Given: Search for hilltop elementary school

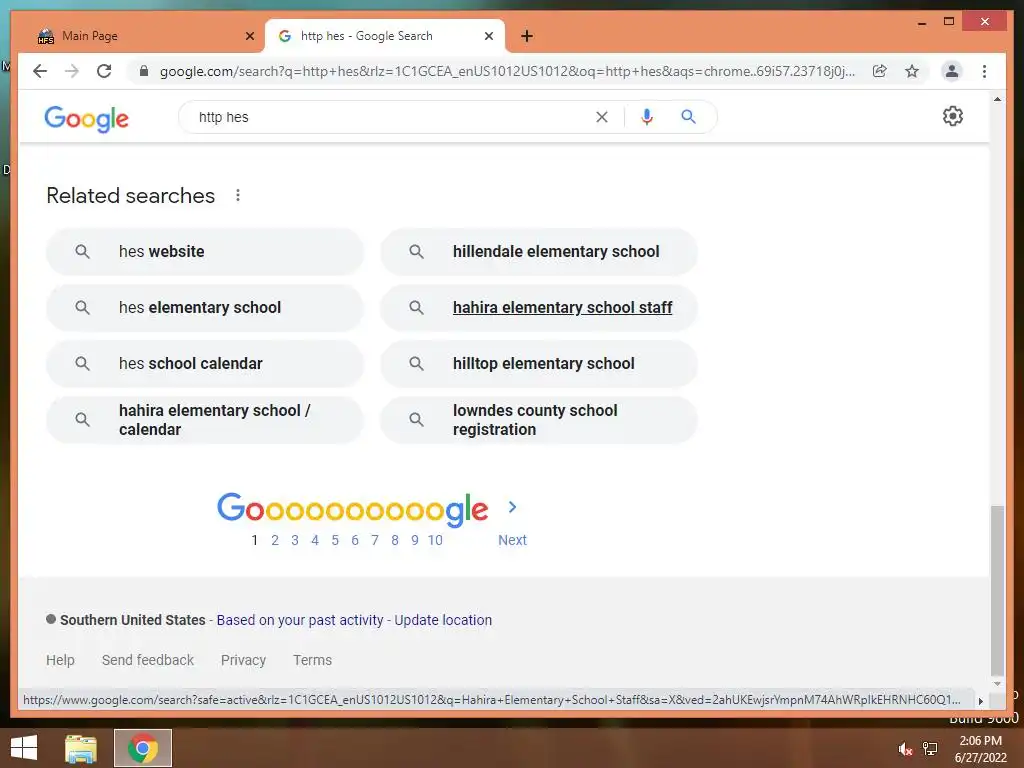Looking at the screenshot, I should 539,364.
